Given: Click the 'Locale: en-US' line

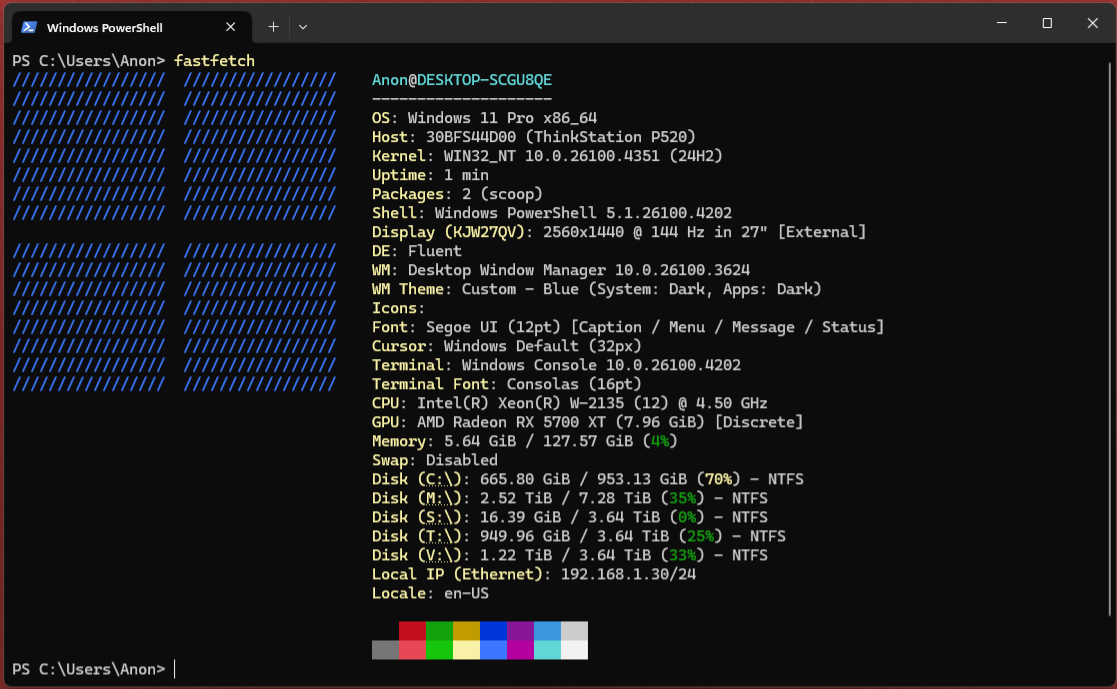Looking at the screenshot, I should click(x=430, y=593).
